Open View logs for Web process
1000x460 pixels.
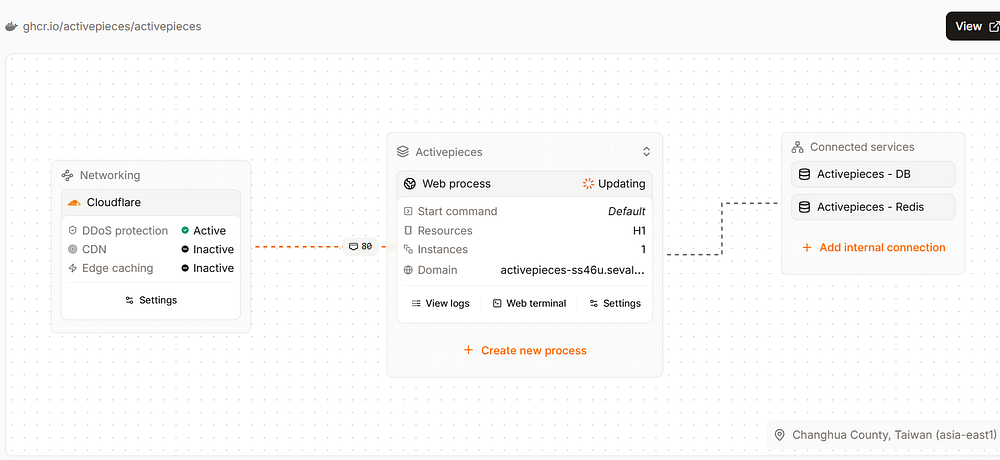point(440,303)
